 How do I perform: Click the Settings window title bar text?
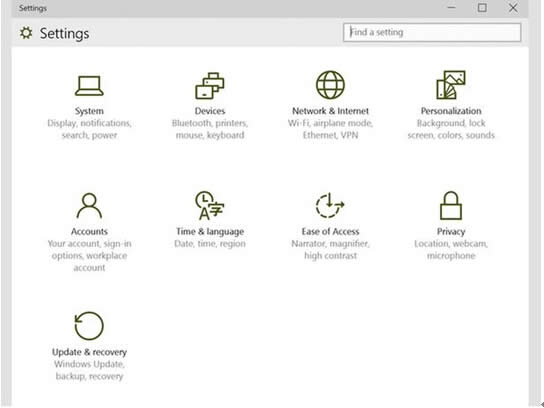click(x=33, y=8)
